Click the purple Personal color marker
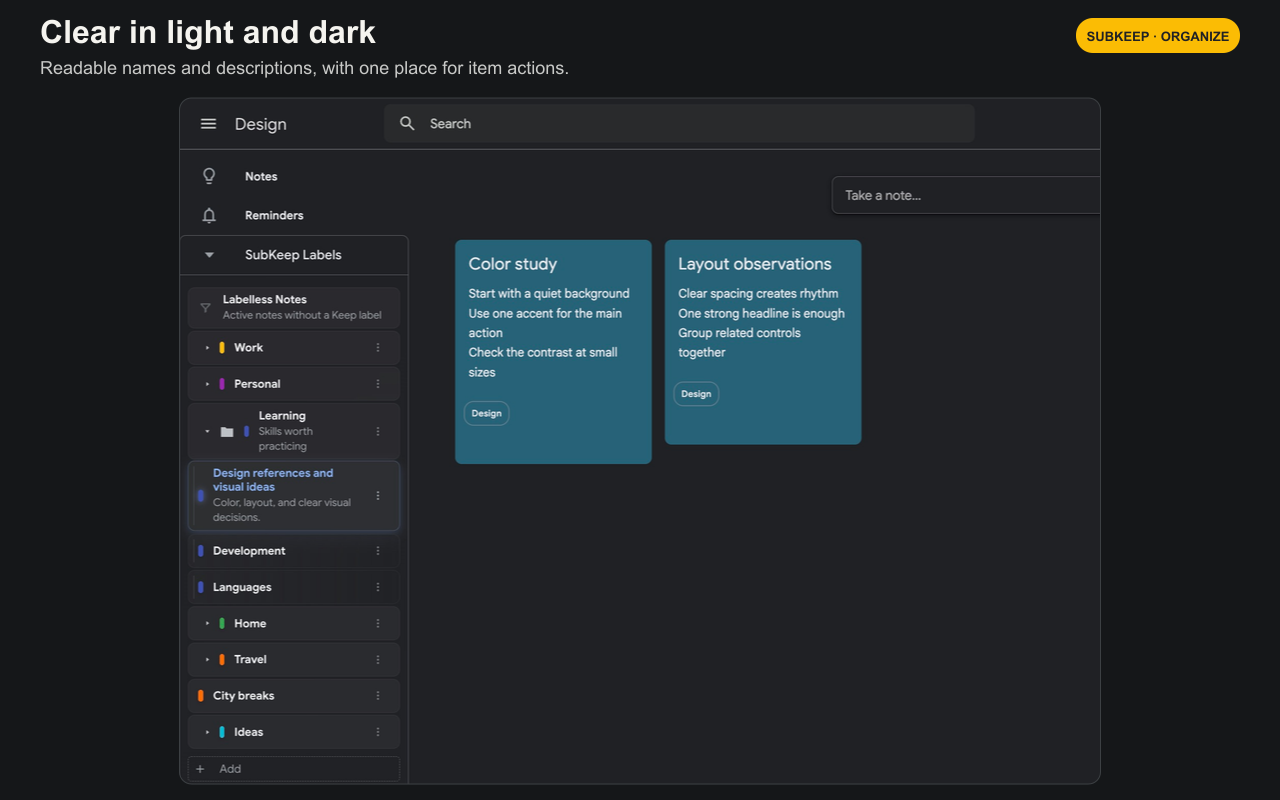Viewport: 1280px width, 800px height. 222,384
